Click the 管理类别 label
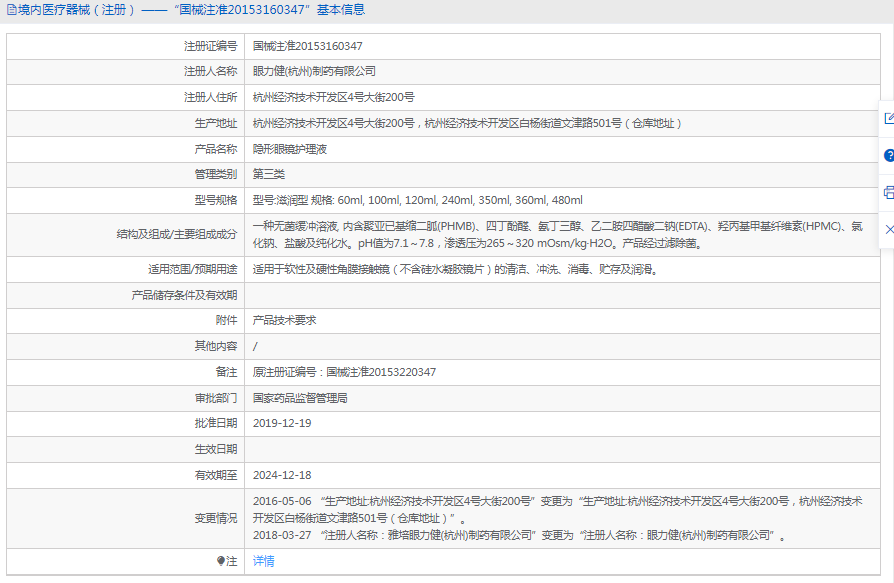 click(216, 174)
